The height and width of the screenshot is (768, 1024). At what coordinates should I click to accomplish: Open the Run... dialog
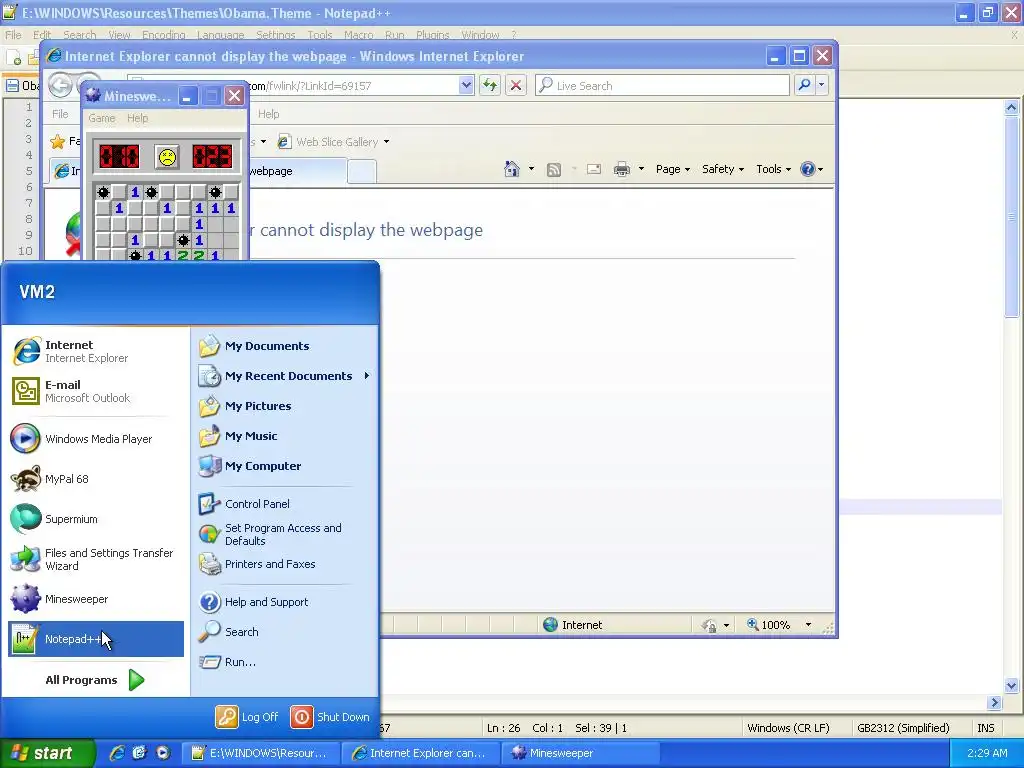pyautogui.click(x=285, y=662)
